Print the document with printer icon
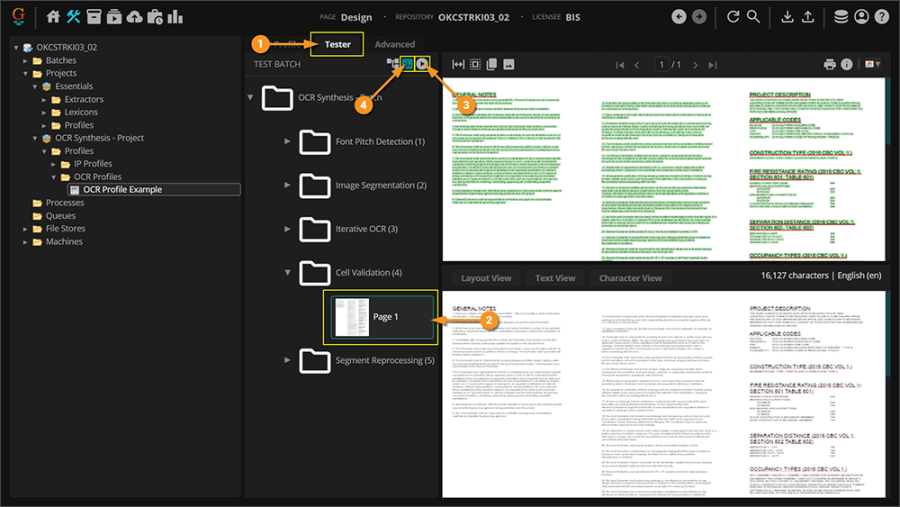Image resolution: width=900 pixels, height=507 pixels. (x=829, y=64)
